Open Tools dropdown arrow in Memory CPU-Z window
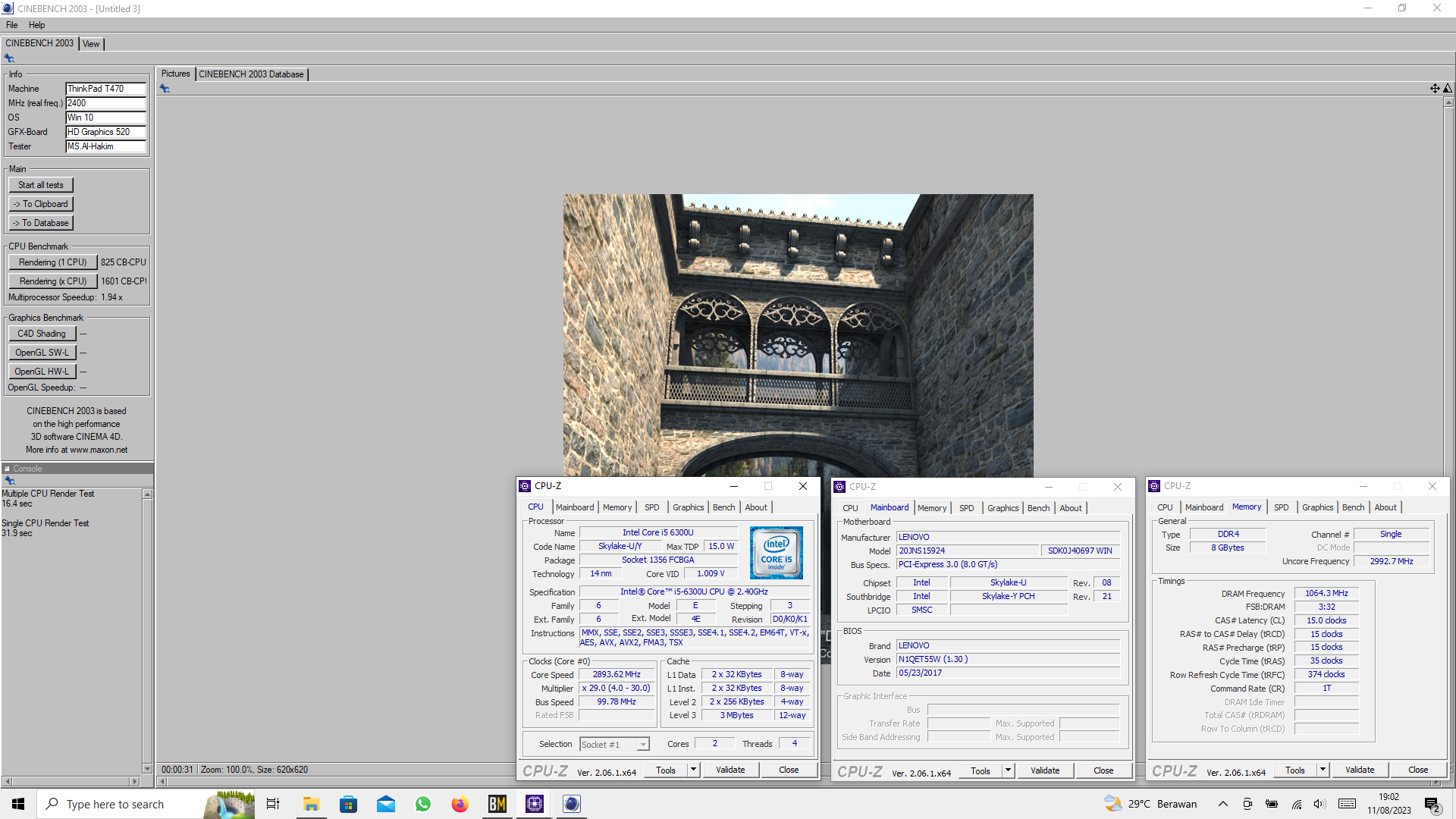 (1323, 770)
